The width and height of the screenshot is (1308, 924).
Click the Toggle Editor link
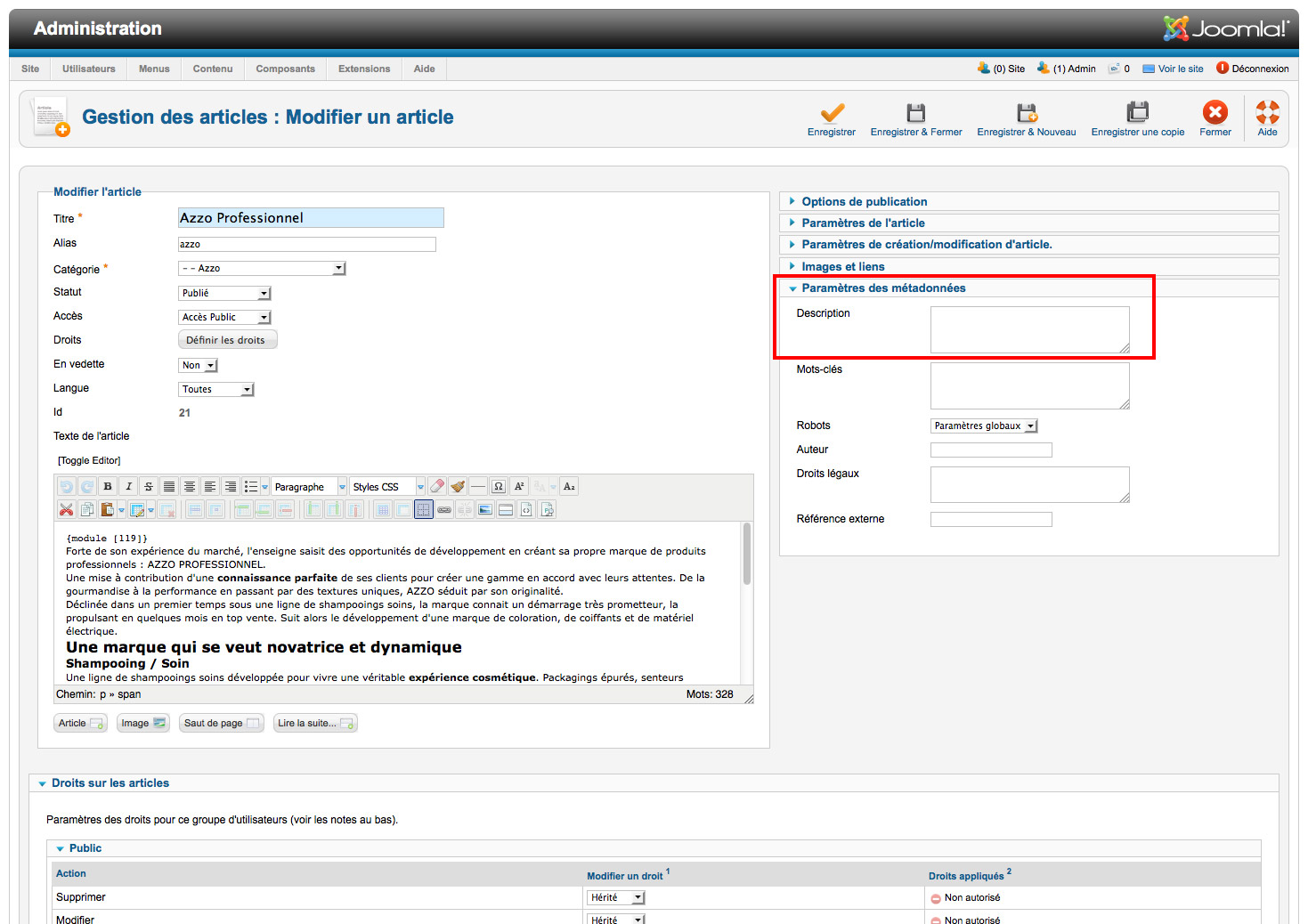(x=89, y=460)
